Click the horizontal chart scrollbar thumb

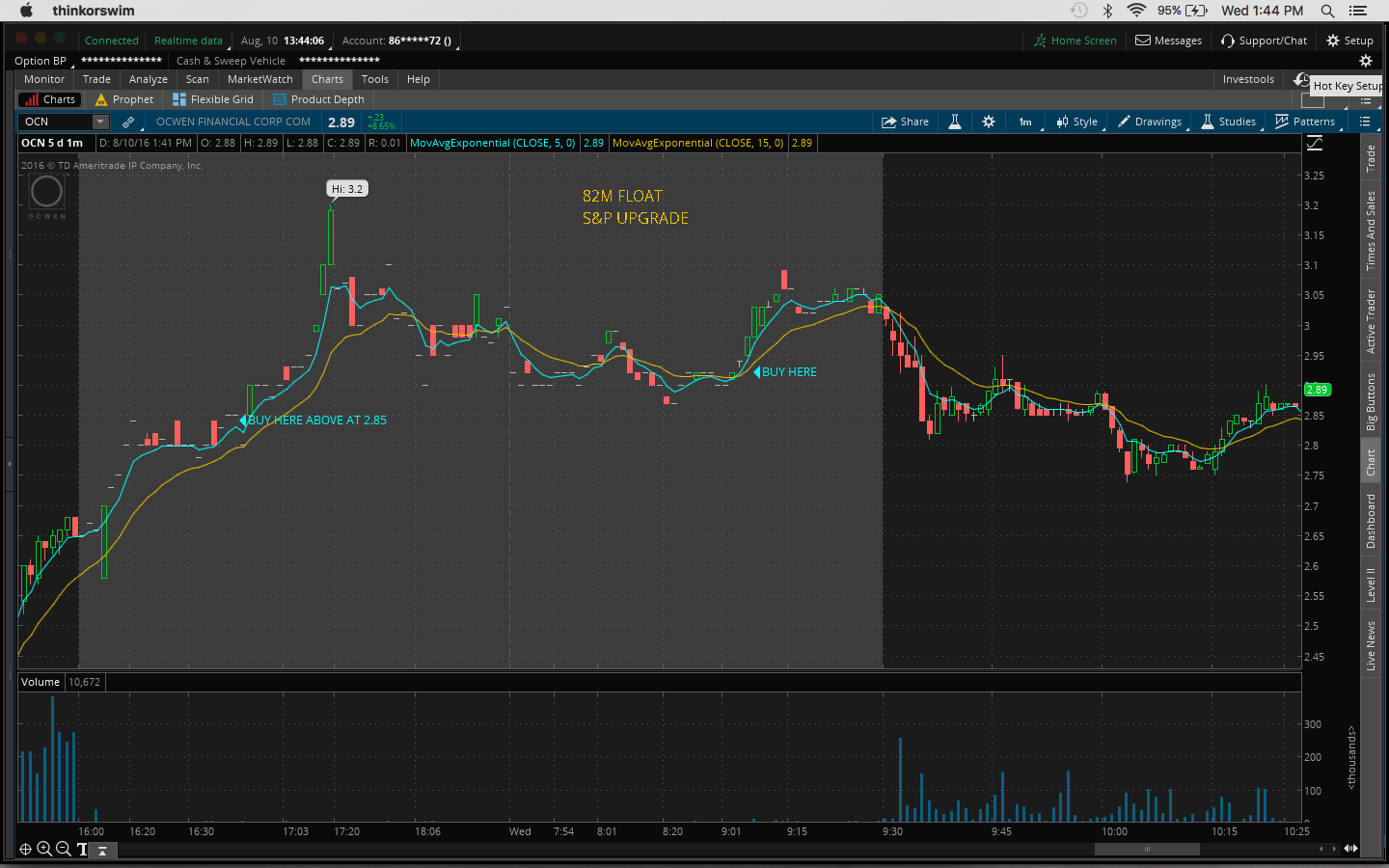point(1147,849)
